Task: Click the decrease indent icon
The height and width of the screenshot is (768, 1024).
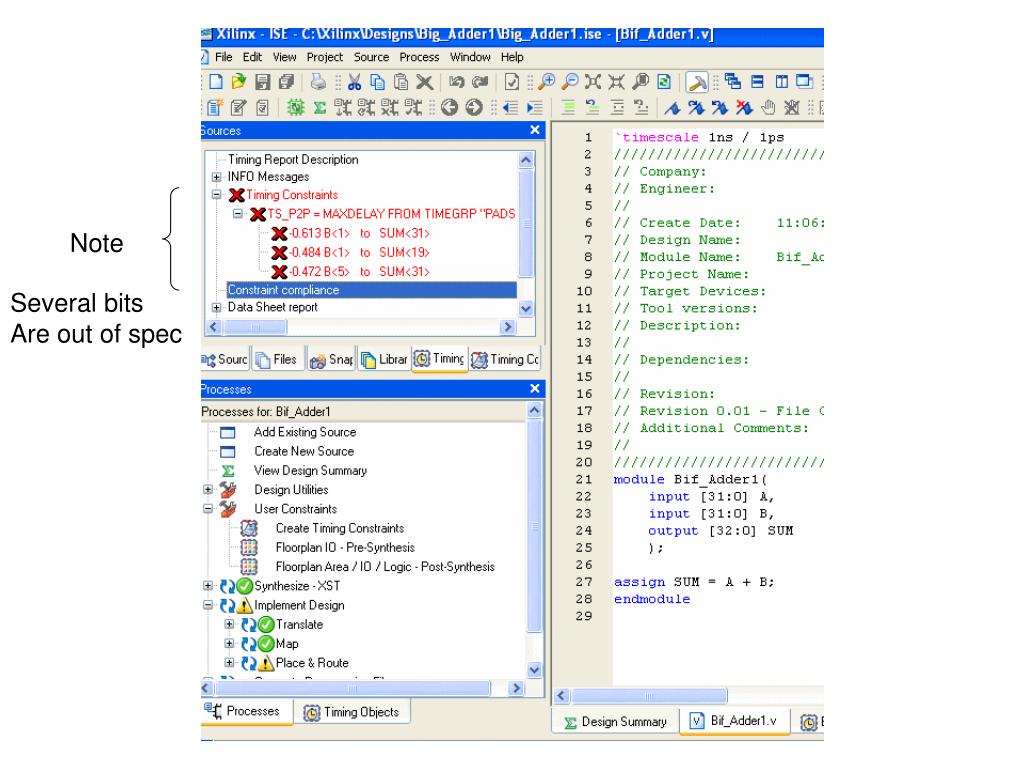Action: click(x=511, y=108)
